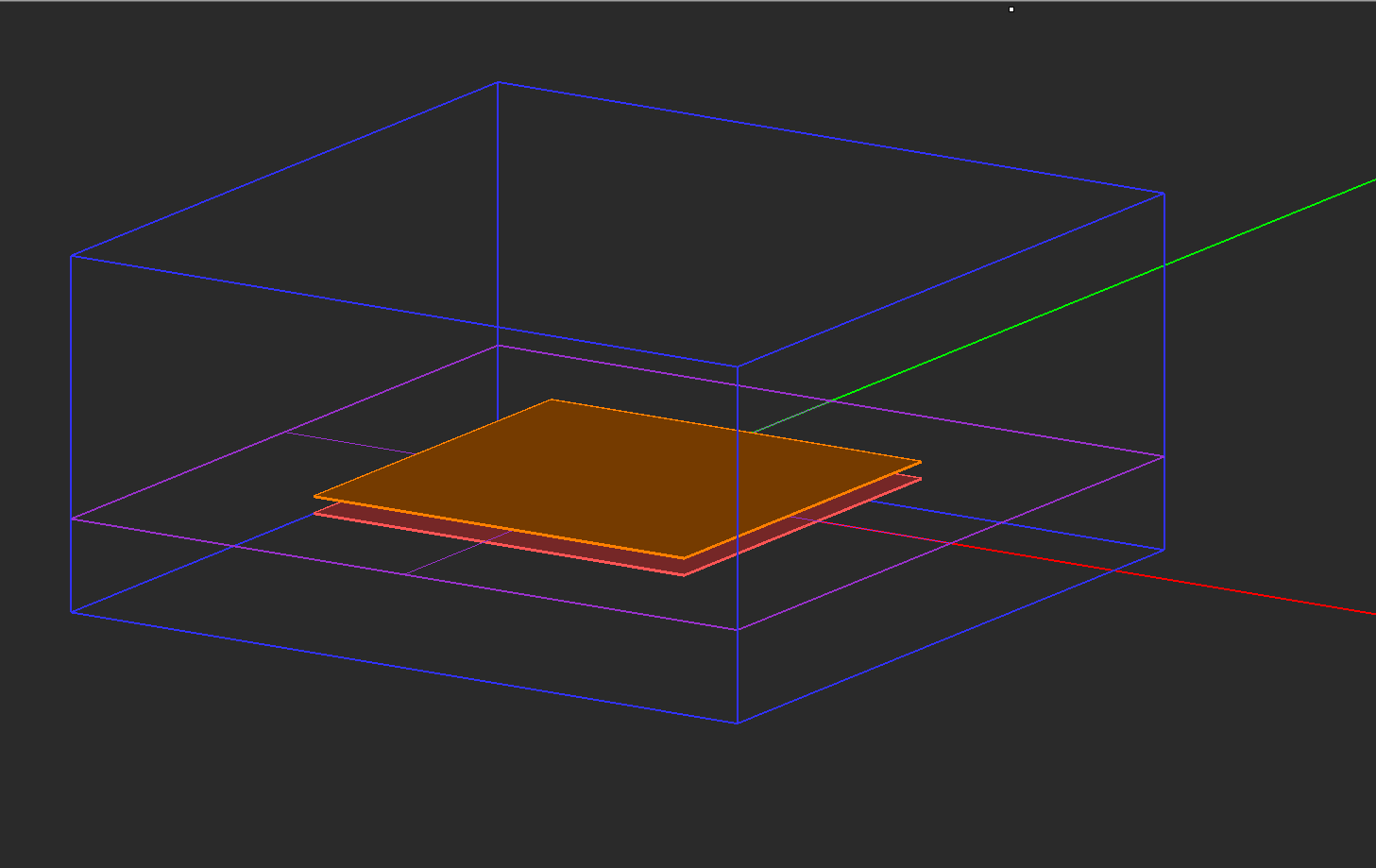Image resolution: width=1376 pixels, height=868 pixels.
Task: Pick the purple rectangle's front corner
Action: (x=738, y=630)
